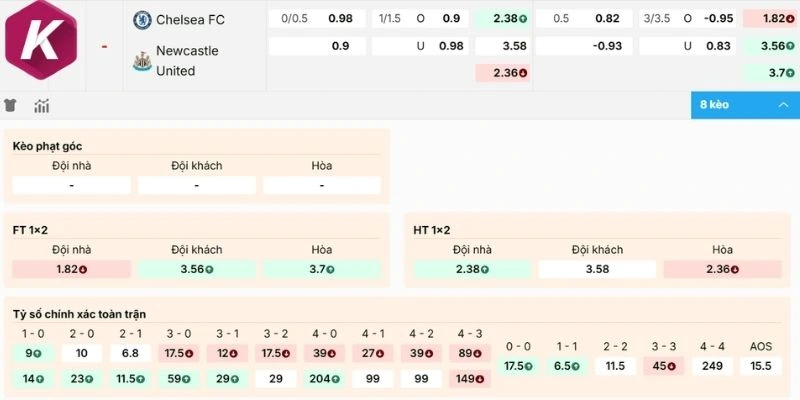Click the Chelsea FC club crest
Image resolution: width=800 pixels, height=400 pixels.
click(142, 19)
